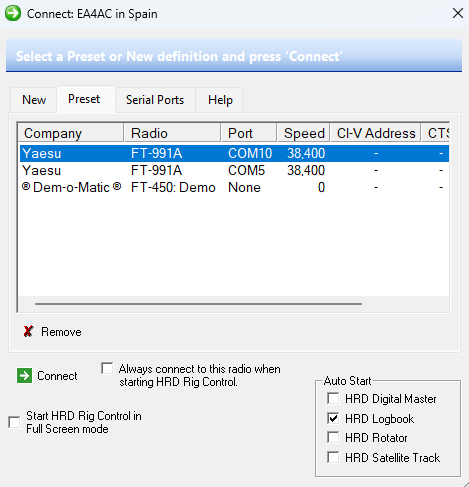Check HRD Satellite Track option

tap(333, 457)
